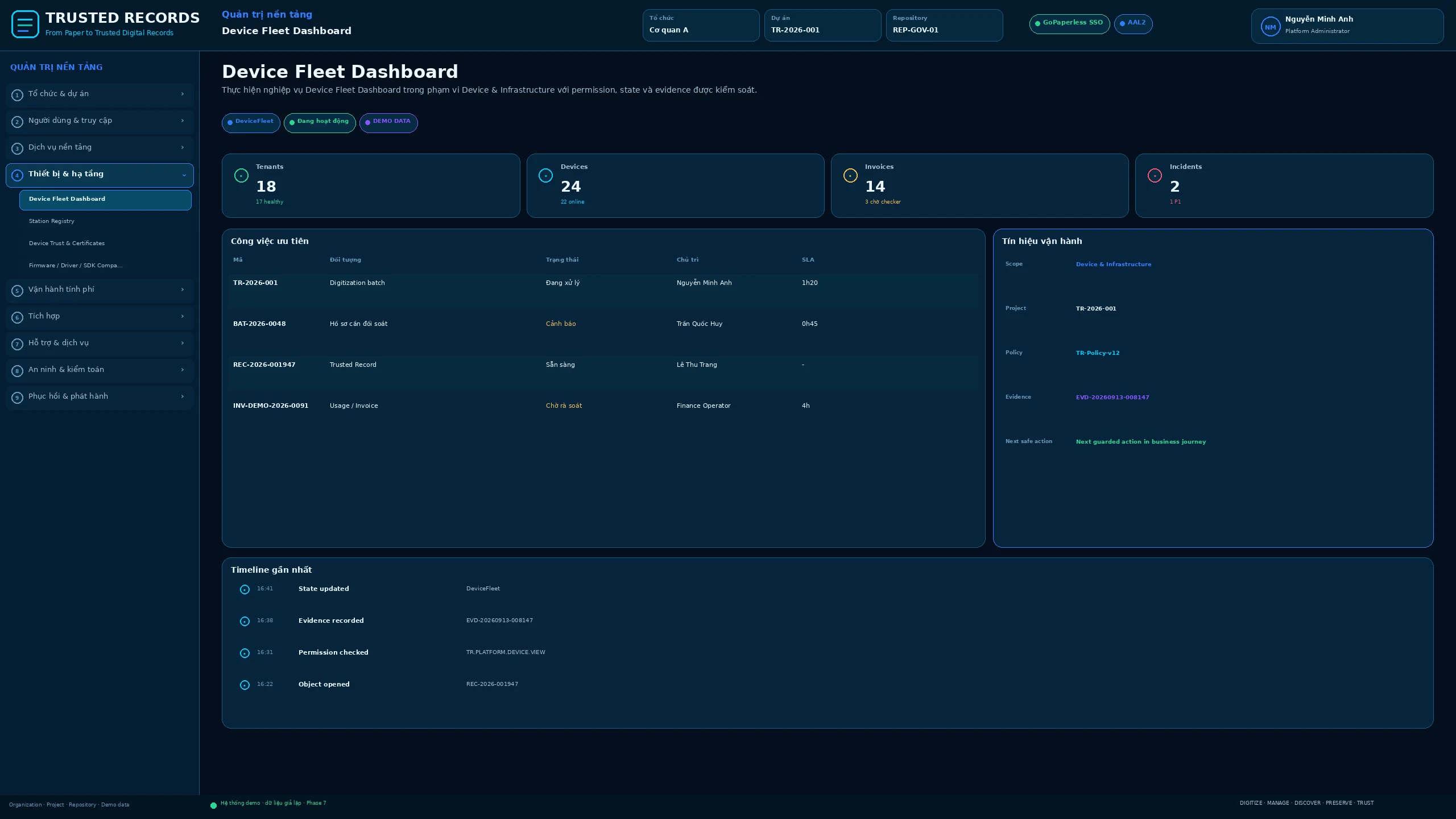Open Device Trust & Certificates item

point(105,243)
